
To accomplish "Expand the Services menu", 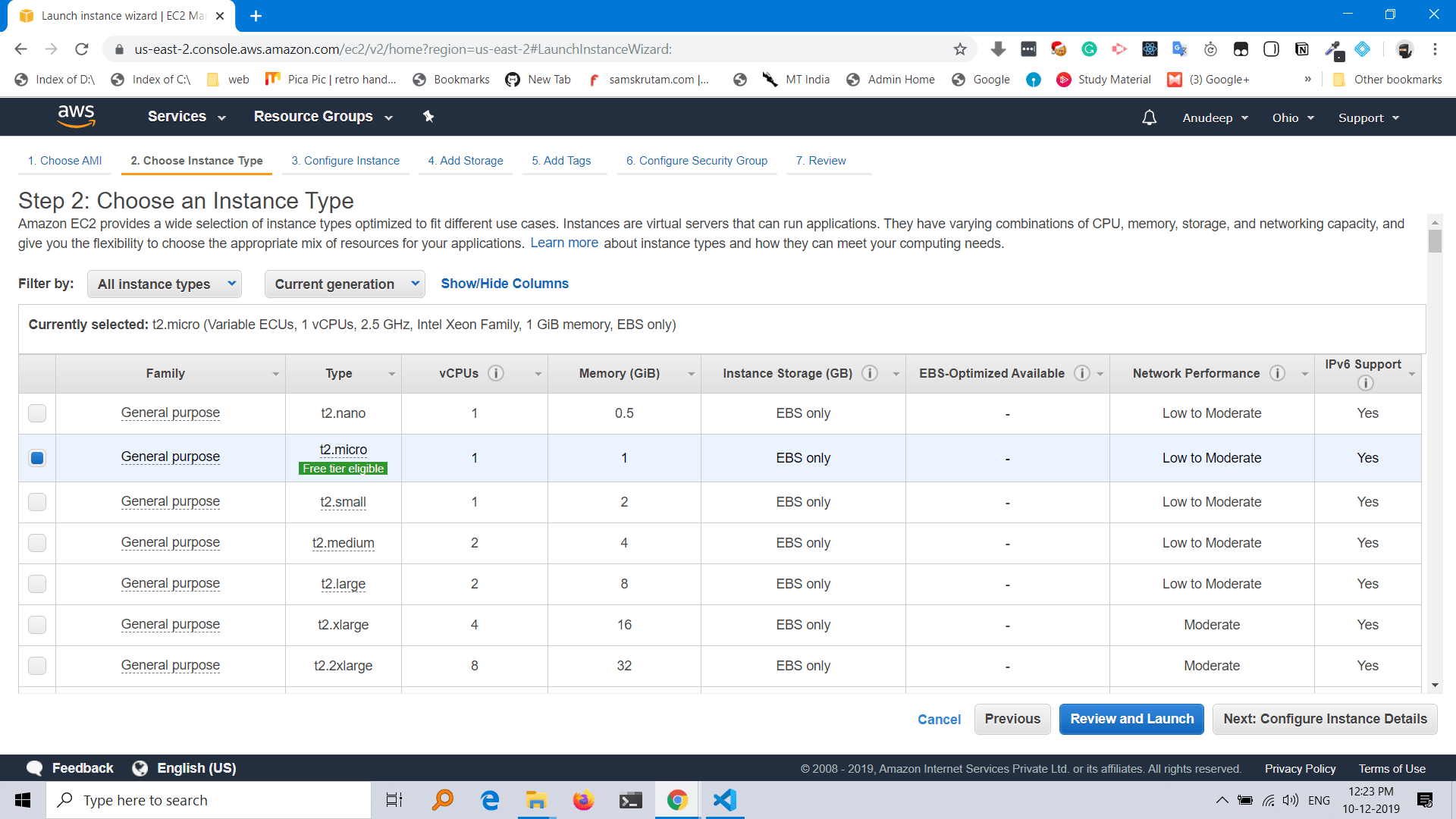I will click(187, 117).
